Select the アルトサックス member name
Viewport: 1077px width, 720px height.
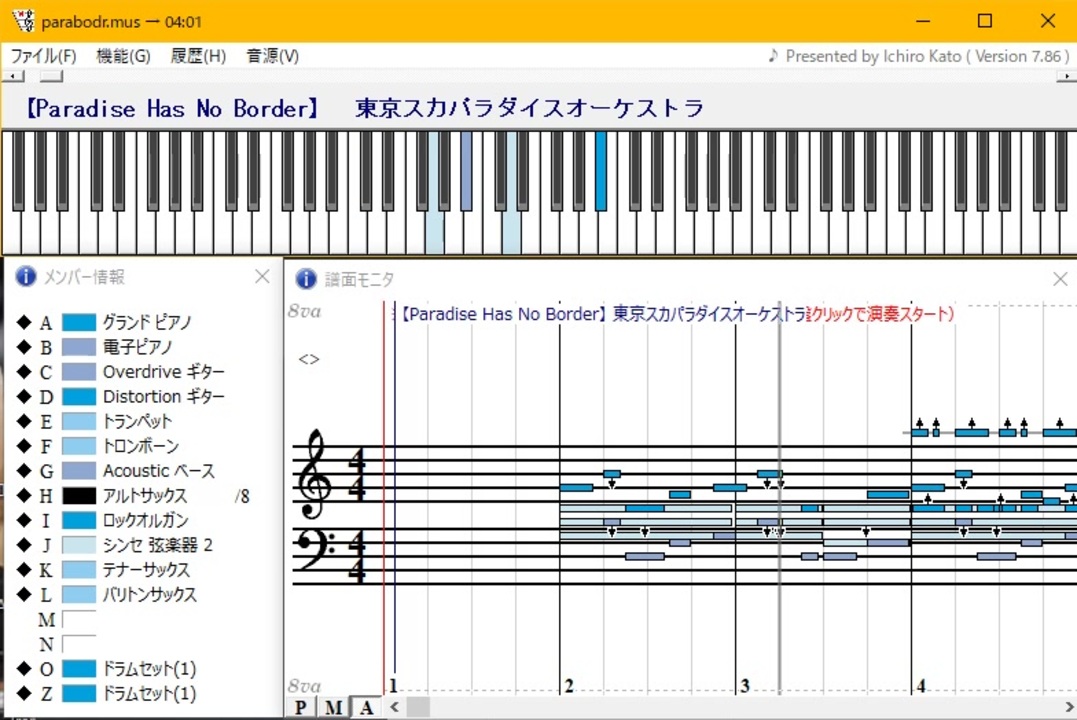point(145,495)
